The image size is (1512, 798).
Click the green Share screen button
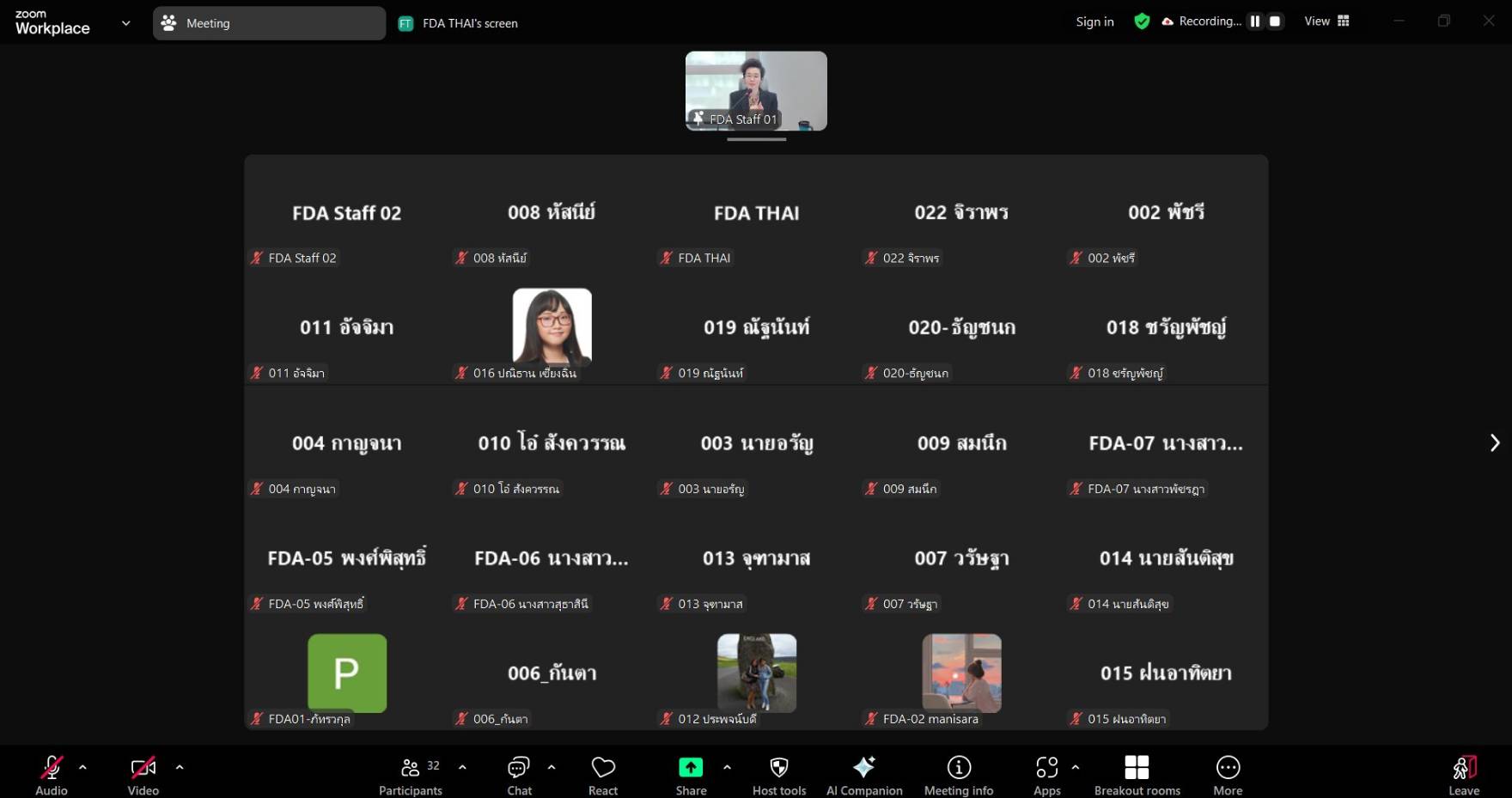click(x=691, y=774)
